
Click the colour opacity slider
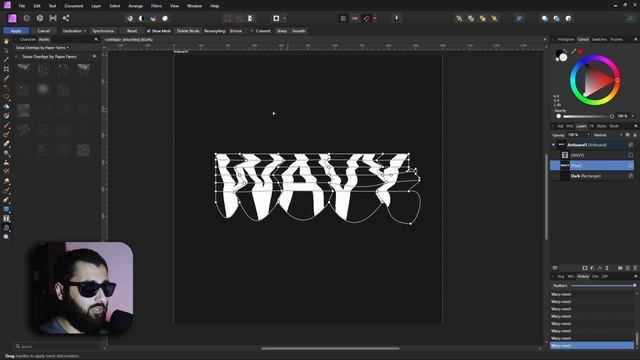(x=586, y=116)
